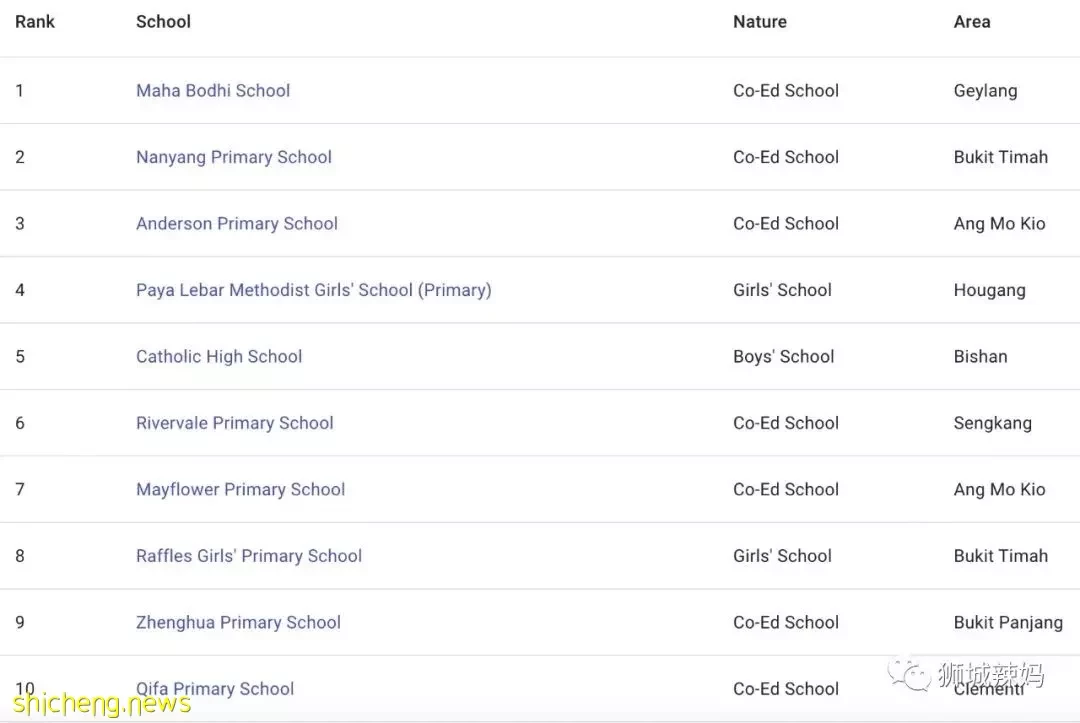Open the Qifa Primary School link

pos(215,689)
